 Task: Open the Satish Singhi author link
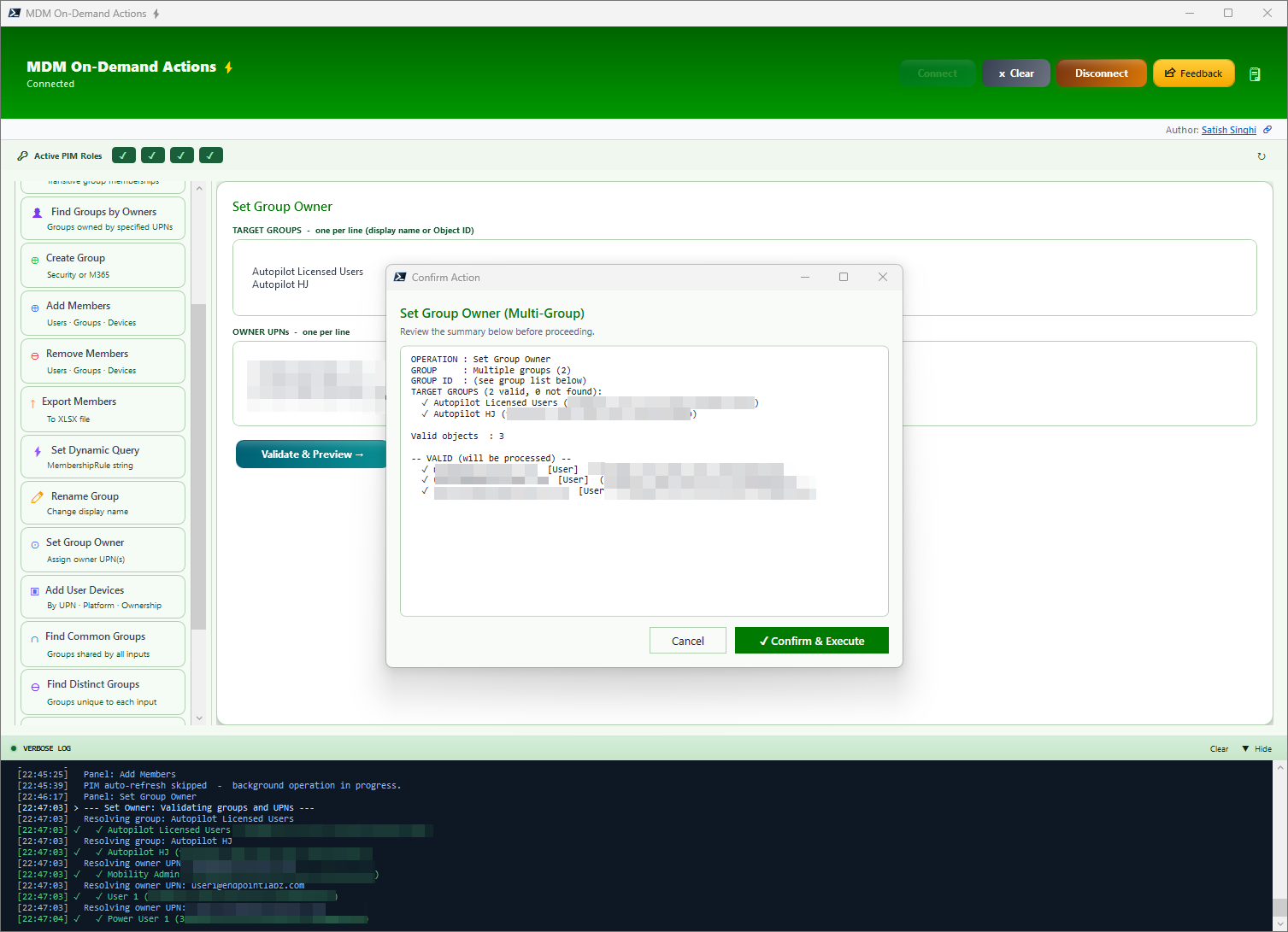pos(1228,129)
